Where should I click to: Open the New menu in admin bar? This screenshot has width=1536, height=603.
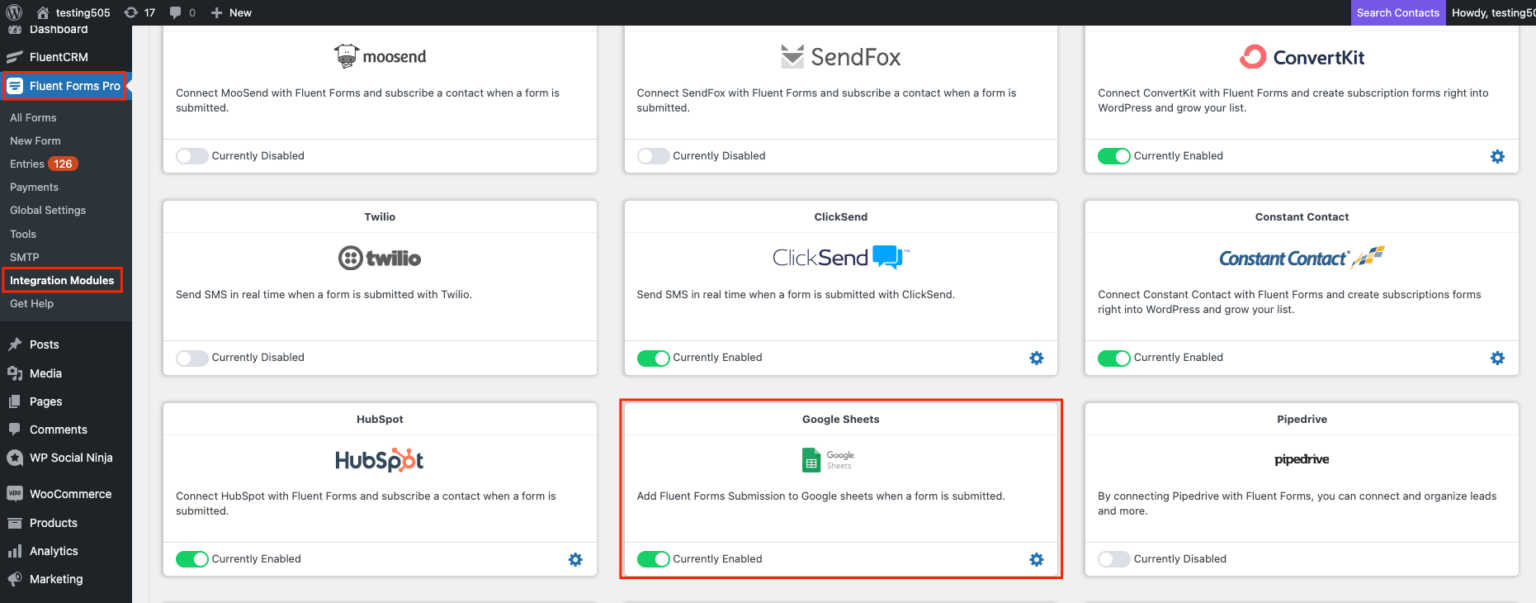(231, 12)
